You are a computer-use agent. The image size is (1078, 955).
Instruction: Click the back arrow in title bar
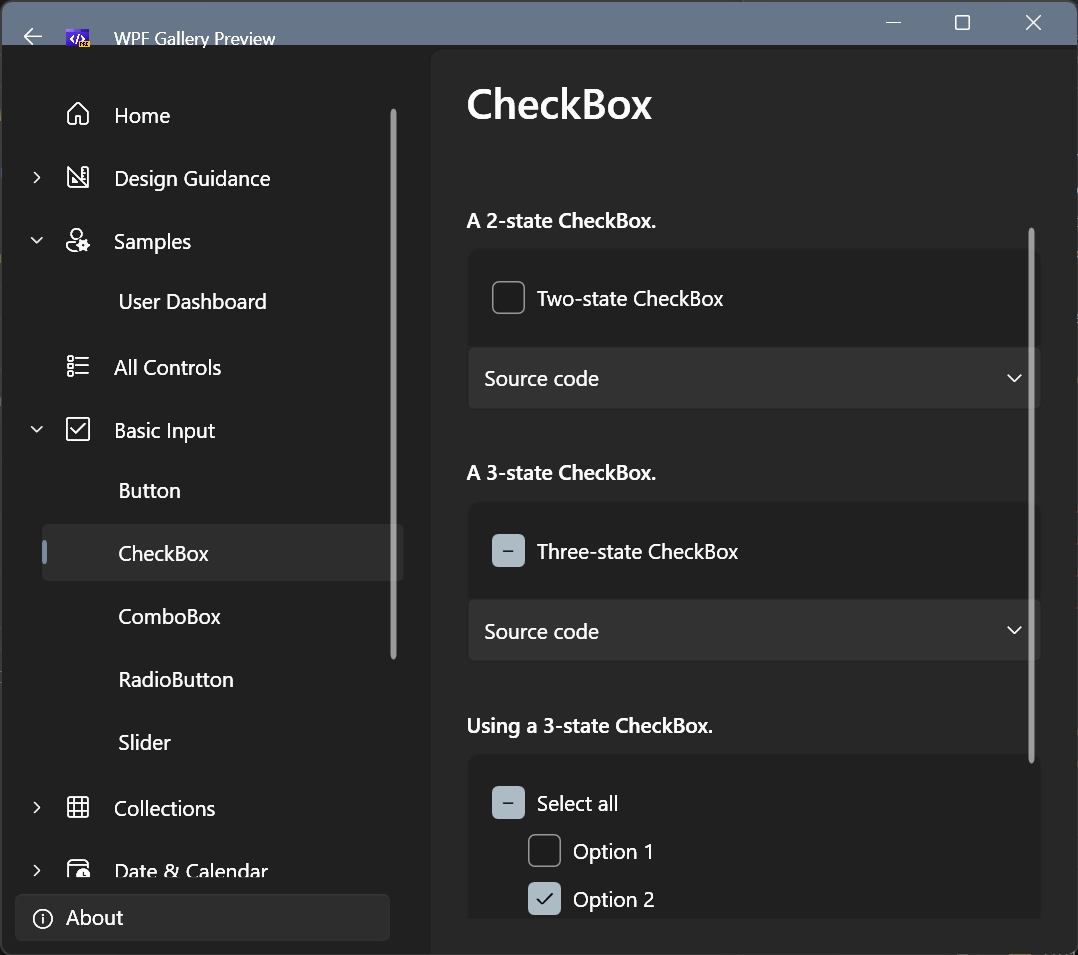click(x=32, y=36)
